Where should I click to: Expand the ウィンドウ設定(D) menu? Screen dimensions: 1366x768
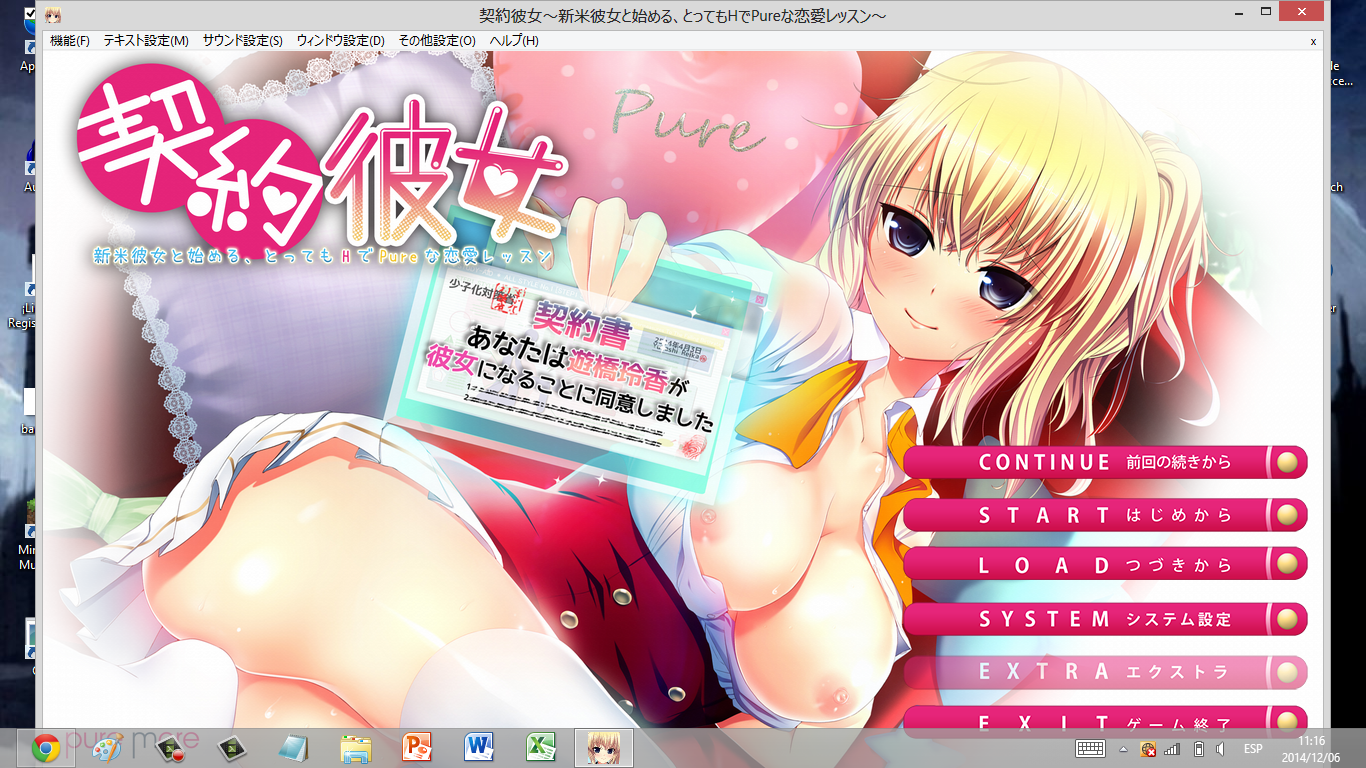click(x=340, y=41)
